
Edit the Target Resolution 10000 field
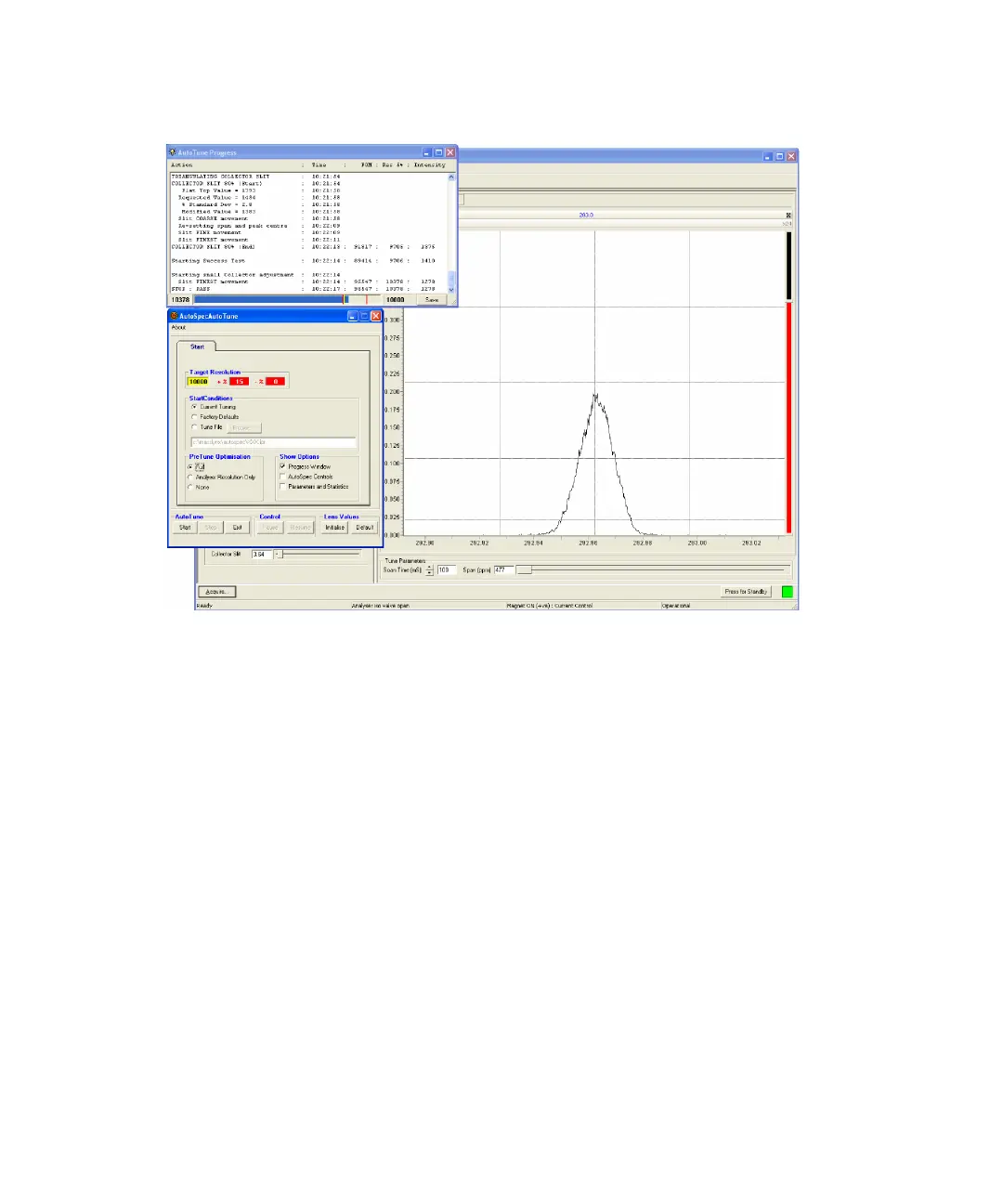pos(199,382)
